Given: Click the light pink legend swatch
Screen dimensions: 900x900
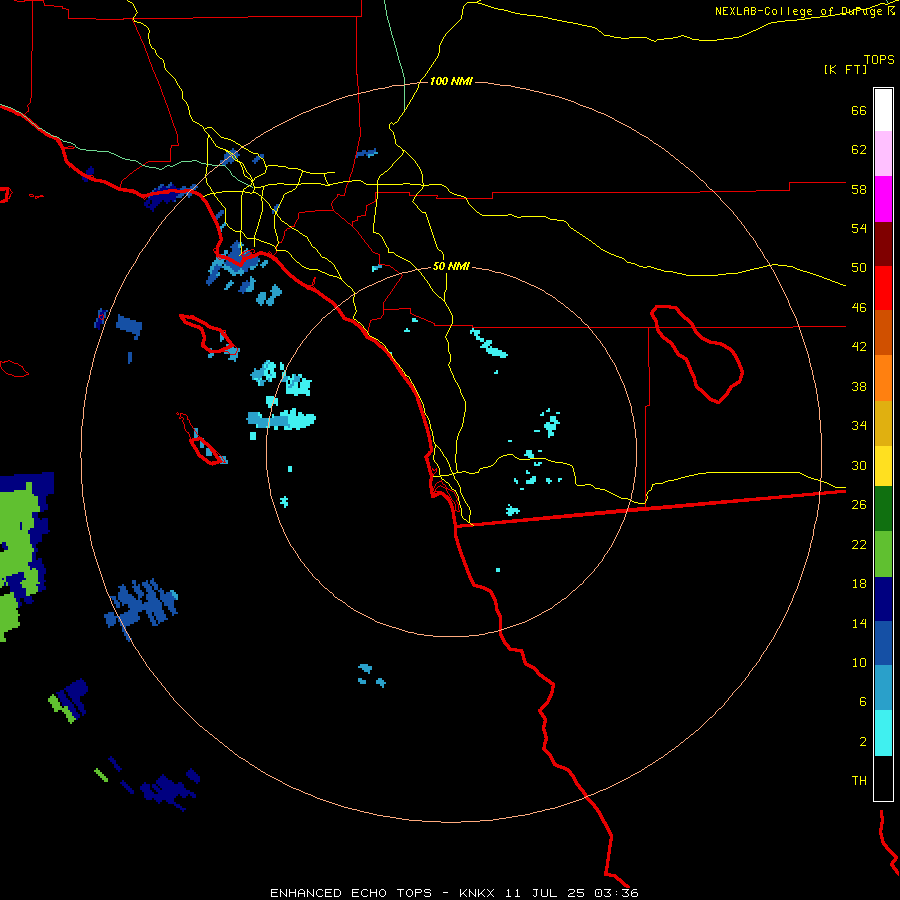Looking at the screenshot, I should pos(883,154).
